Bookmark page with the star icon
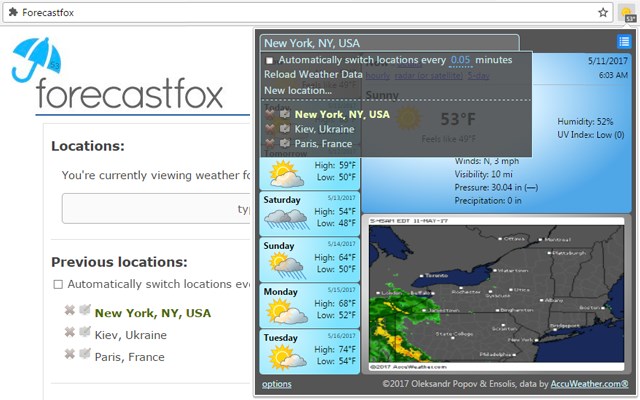Screen dimensions: 640x400 [603, 13]
